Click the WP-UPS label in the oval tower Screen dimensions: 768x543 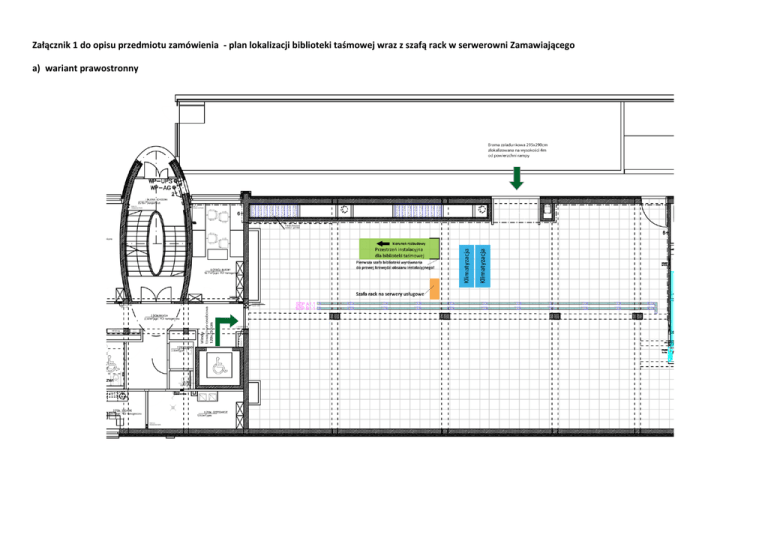pyautogui.click(x=161, y=182)
